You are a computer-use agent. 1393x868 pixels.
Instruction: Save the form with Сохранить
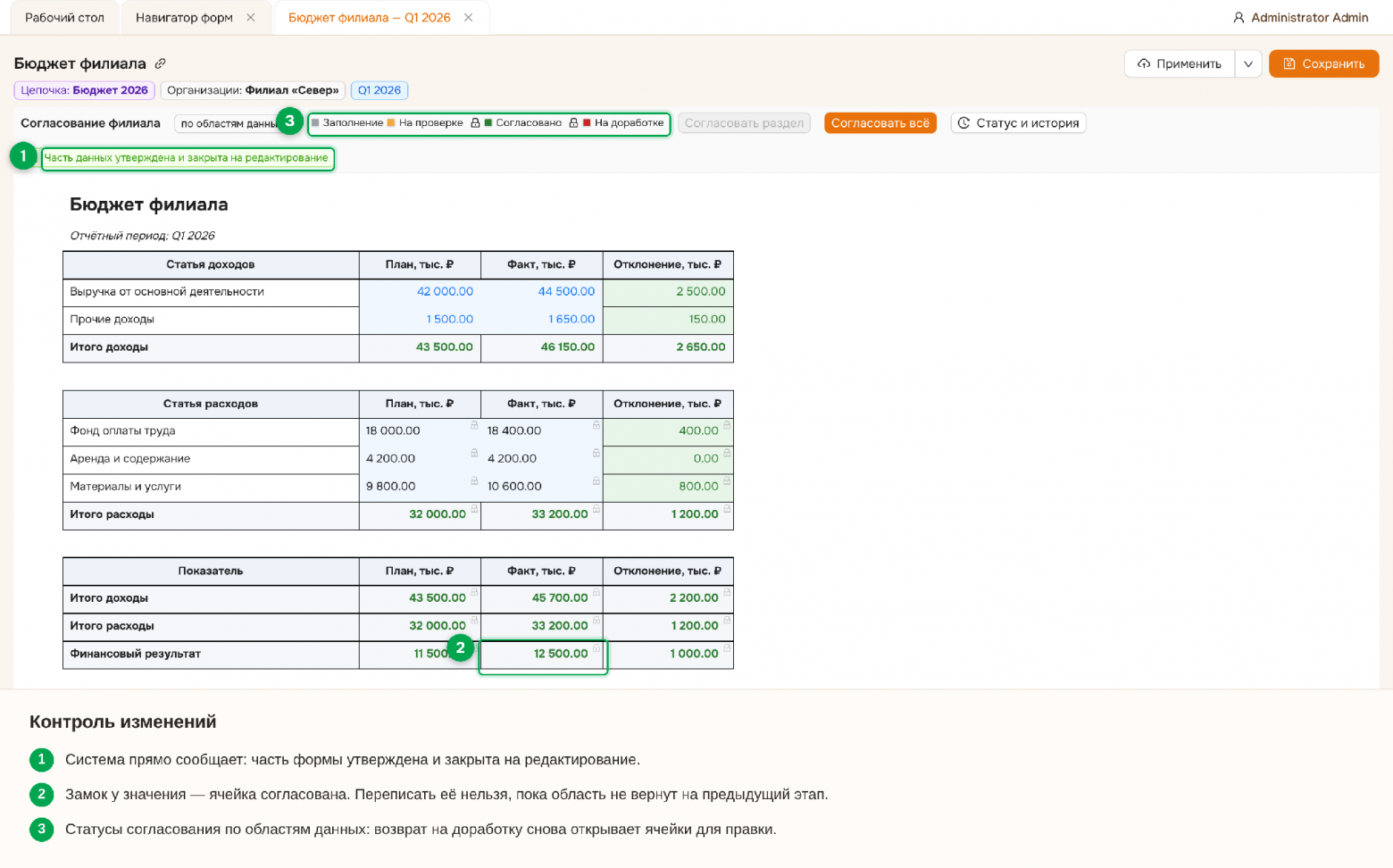(x=1324, y=63)
